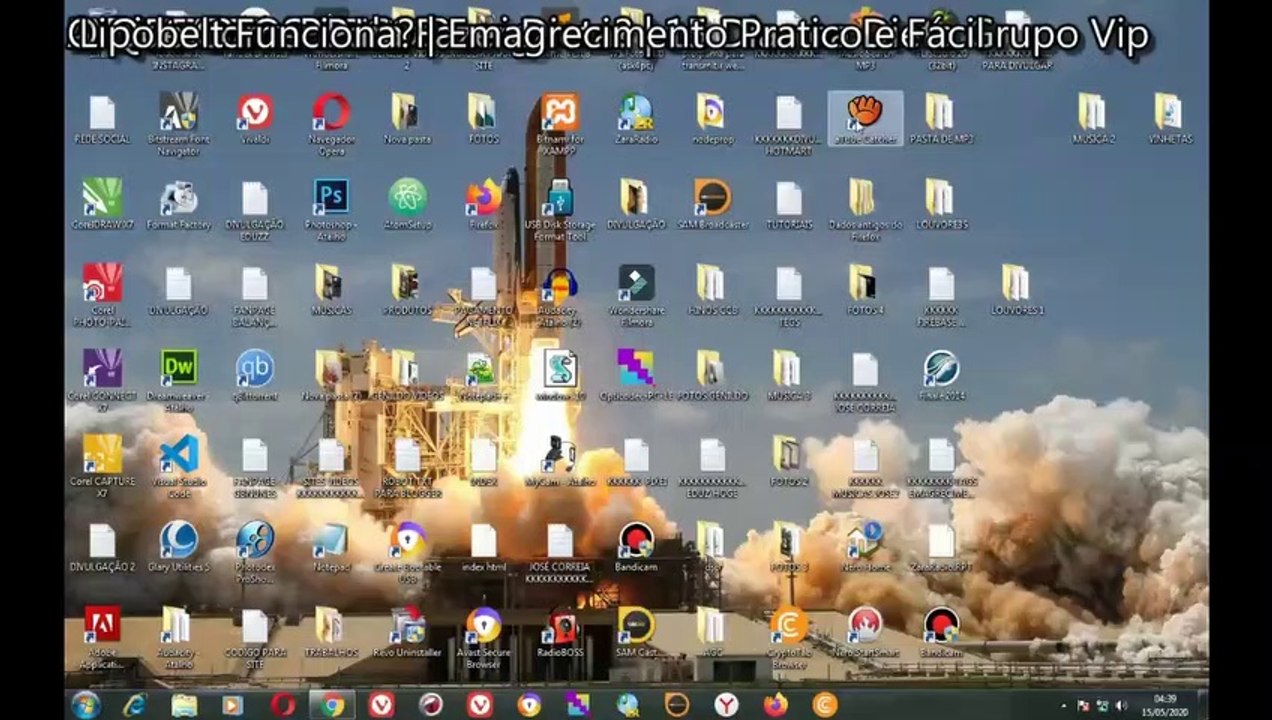Open the taskbar clock and date

[x=1165, y=704]
